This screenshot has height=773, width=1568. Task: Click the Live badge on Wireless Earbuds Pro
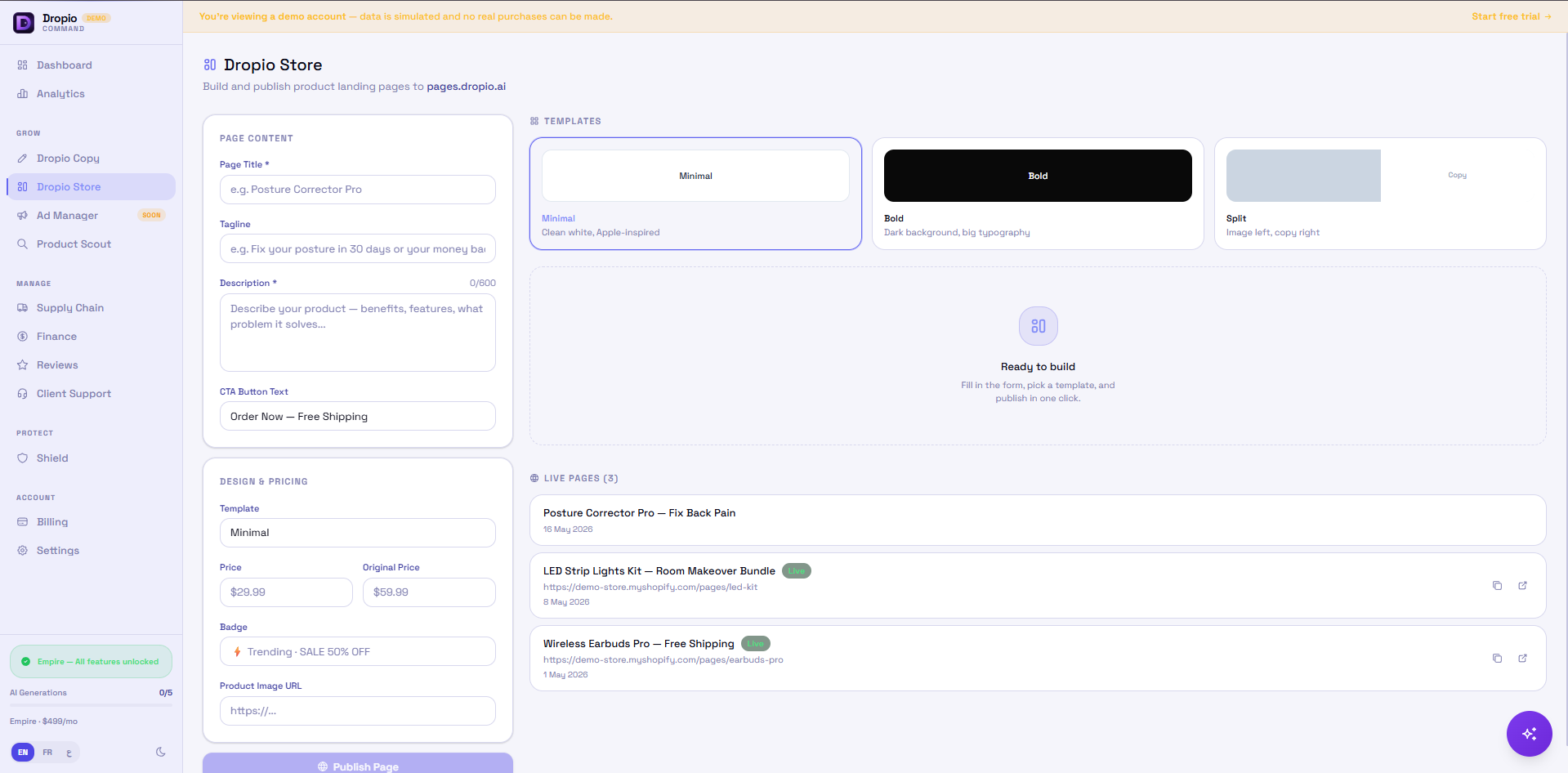756,644
